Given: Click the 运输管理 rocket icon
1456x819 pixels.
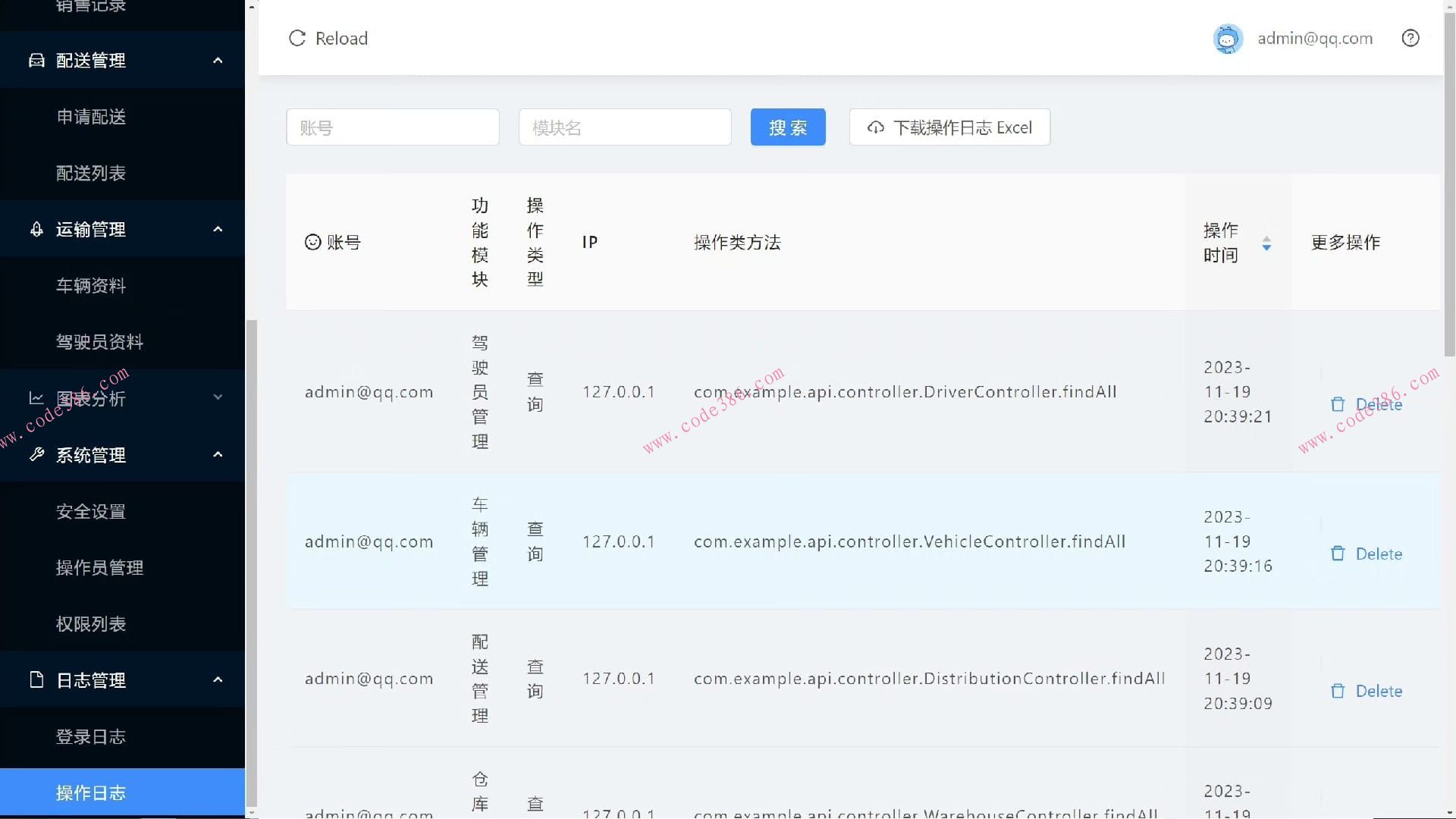Looking at the screenshot, I should 36,229.
